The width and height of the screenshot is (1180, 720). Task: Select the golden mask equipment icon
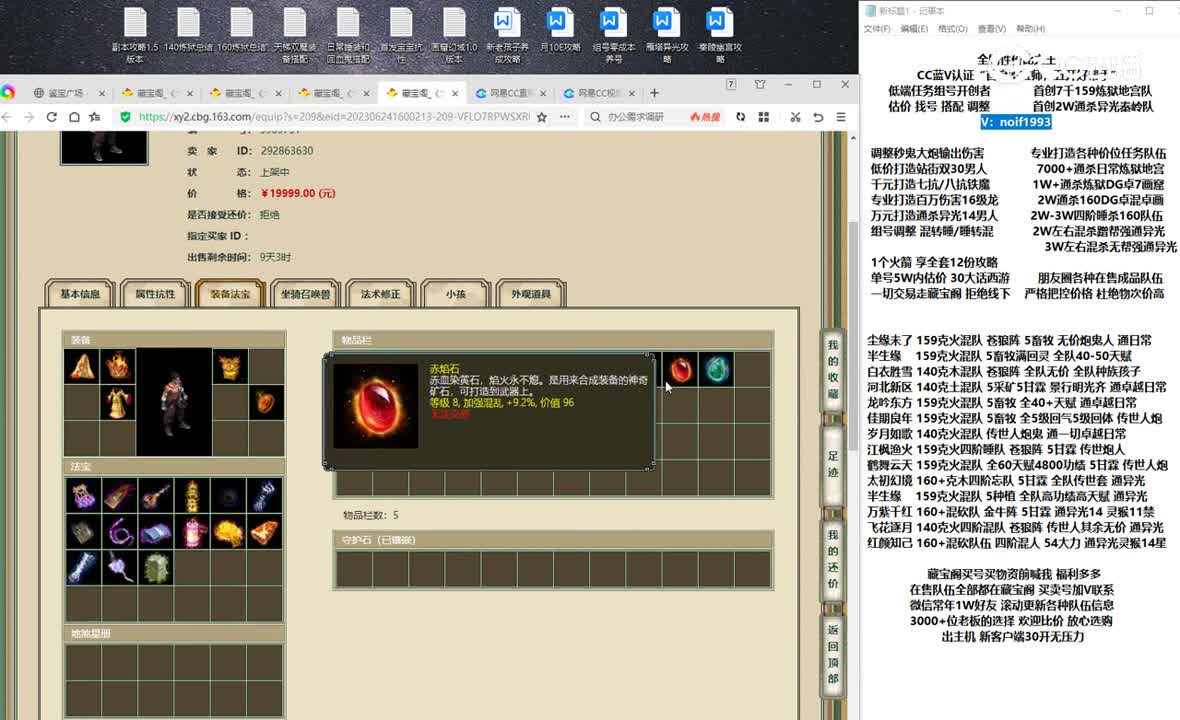click(230, 367)
